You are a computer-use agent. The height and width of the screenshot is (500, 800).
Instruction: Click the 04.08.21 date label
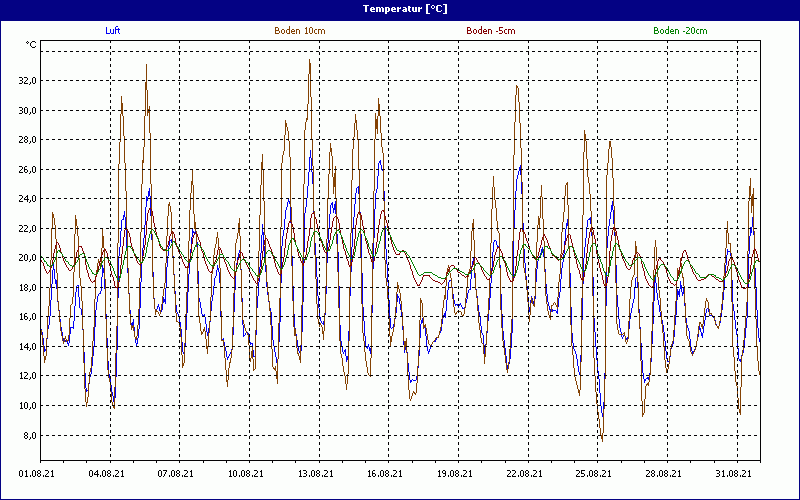(x=106, y=474)
